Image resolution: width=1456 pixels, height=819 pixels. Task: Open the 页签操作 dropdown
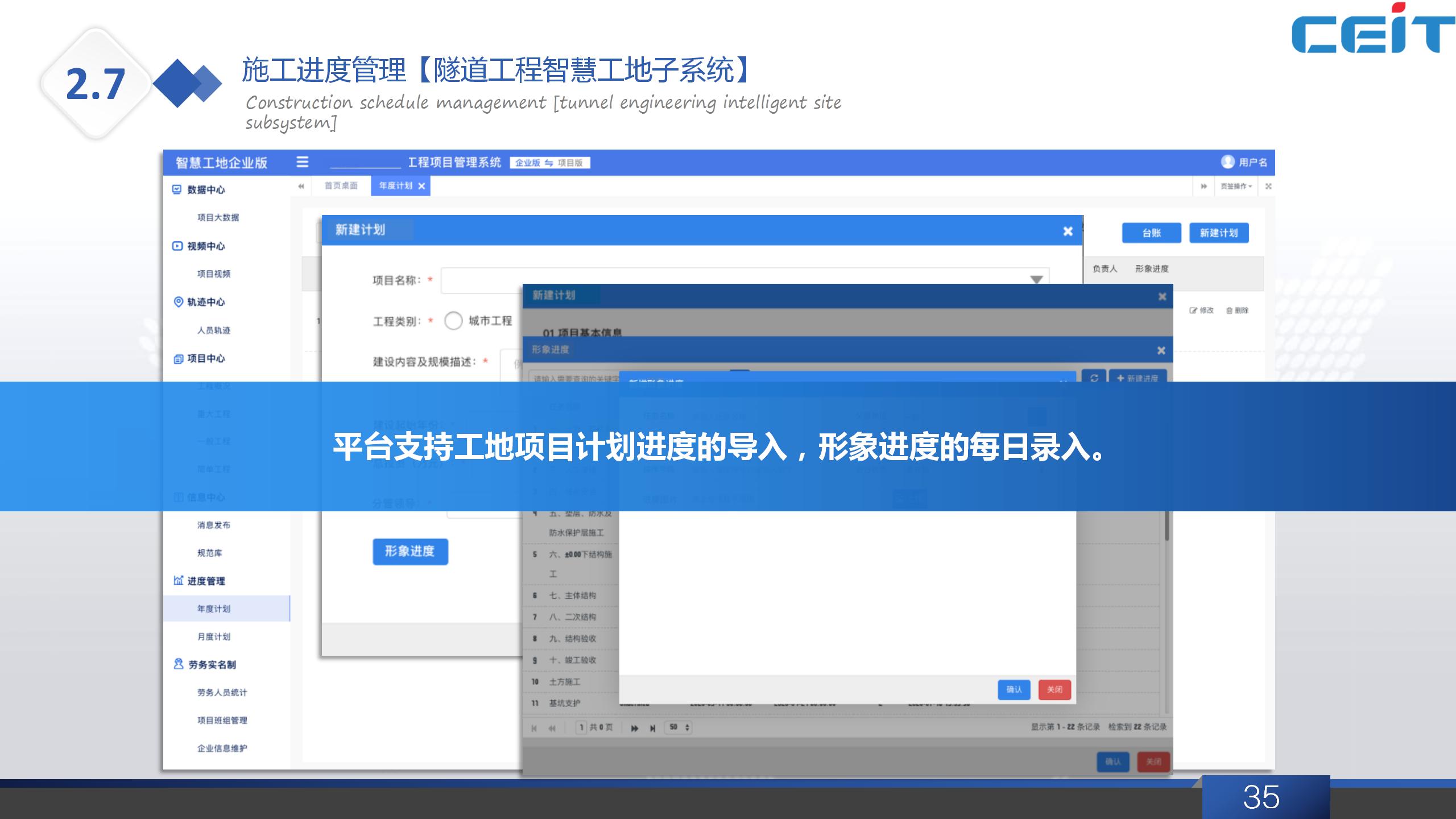click(x=1236, y=186)
